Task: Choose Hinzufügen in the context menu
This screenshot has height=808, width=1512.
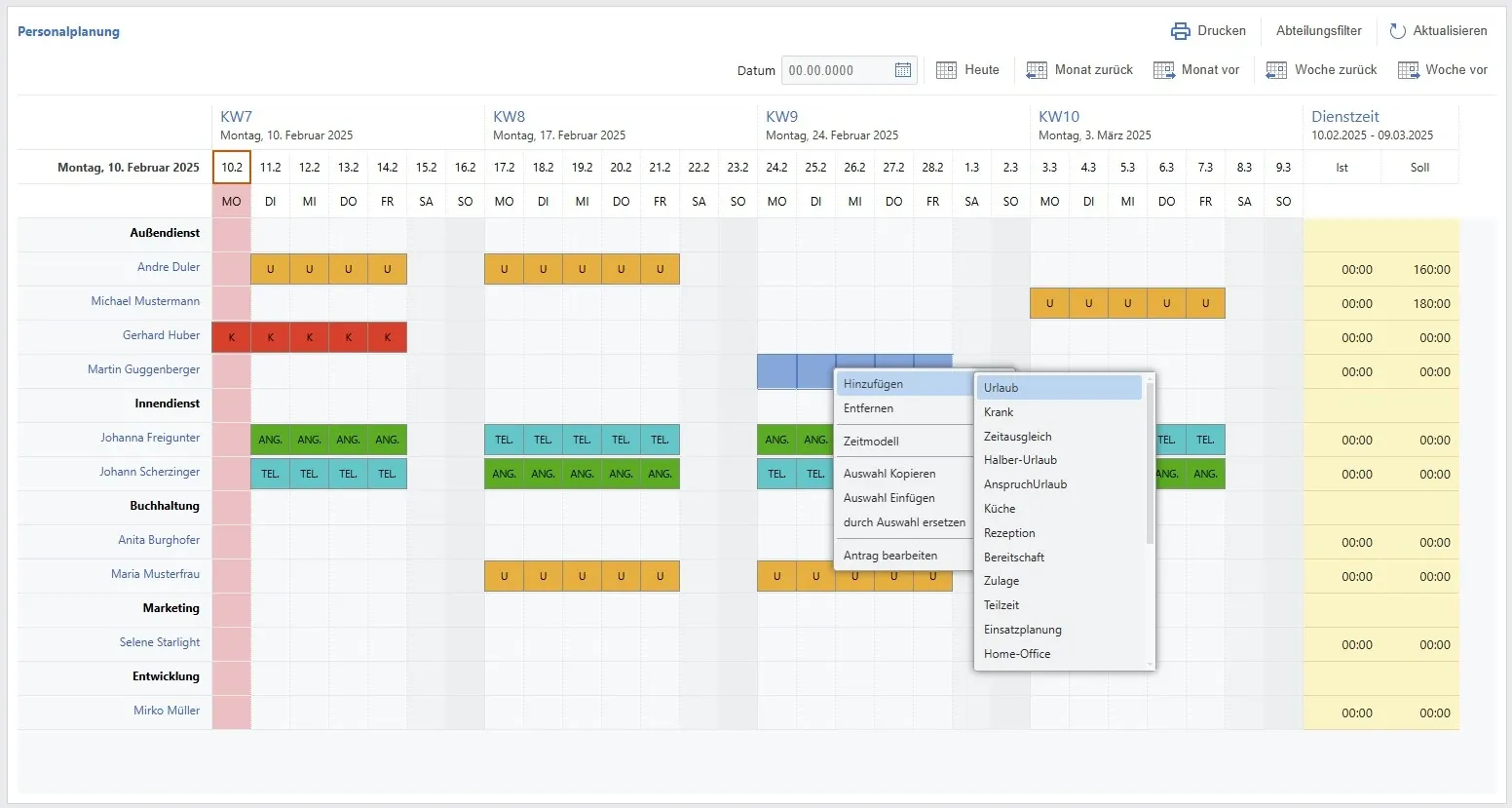Action: [x=905, y=384]
